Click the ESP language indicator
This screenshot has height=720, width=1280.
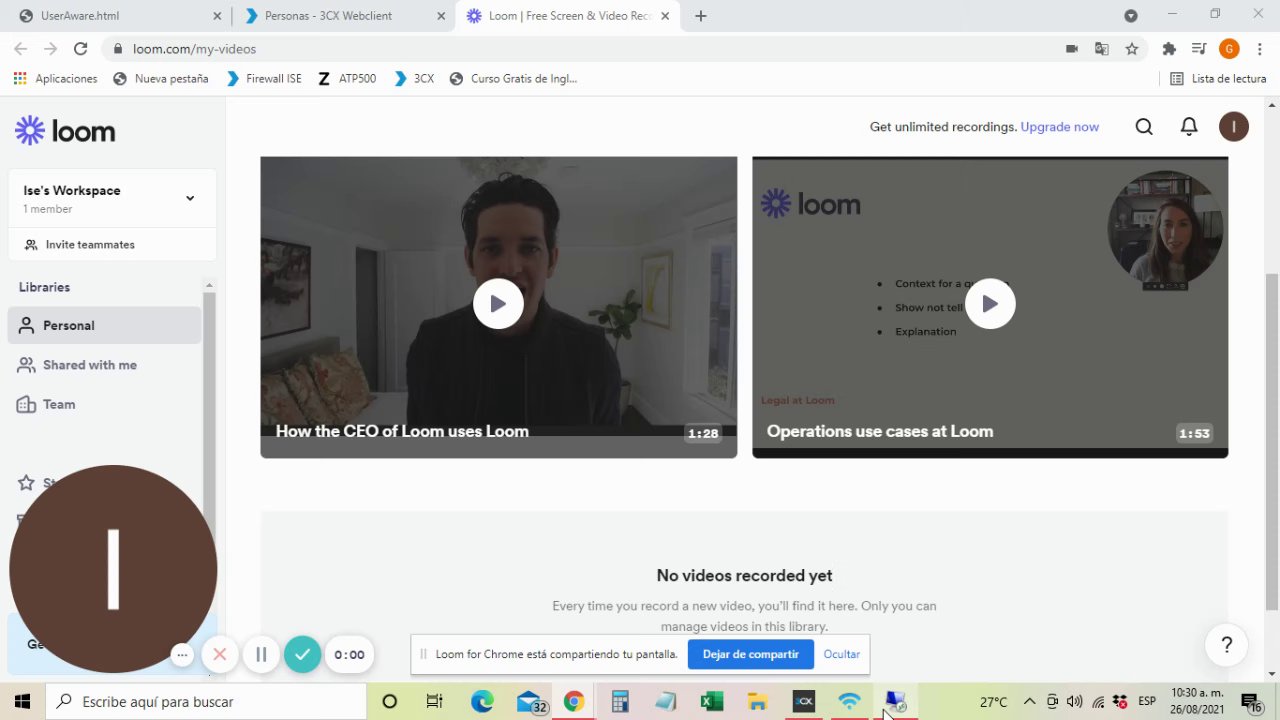pyautogui.click(x=1147, y=701)
